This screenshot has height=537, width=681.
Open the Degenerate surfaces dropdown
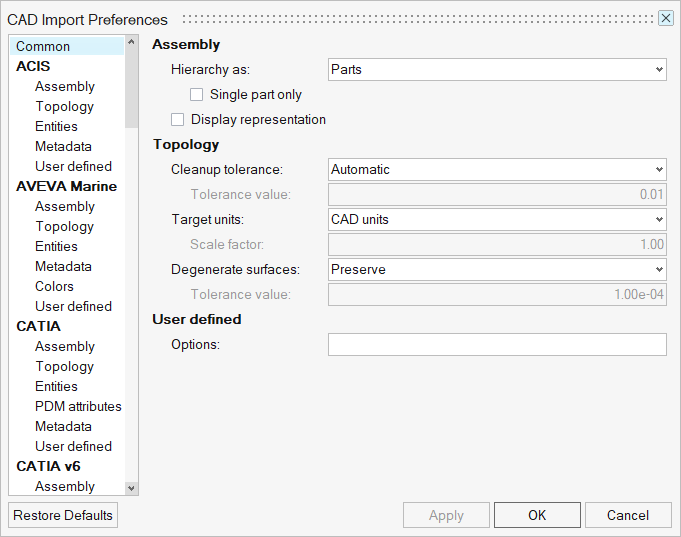point(497,270)
